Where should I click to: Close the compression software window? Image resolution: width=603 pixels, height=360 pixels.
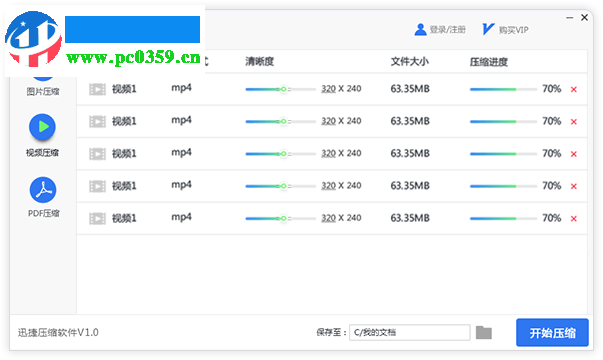(x=585, y=17)
